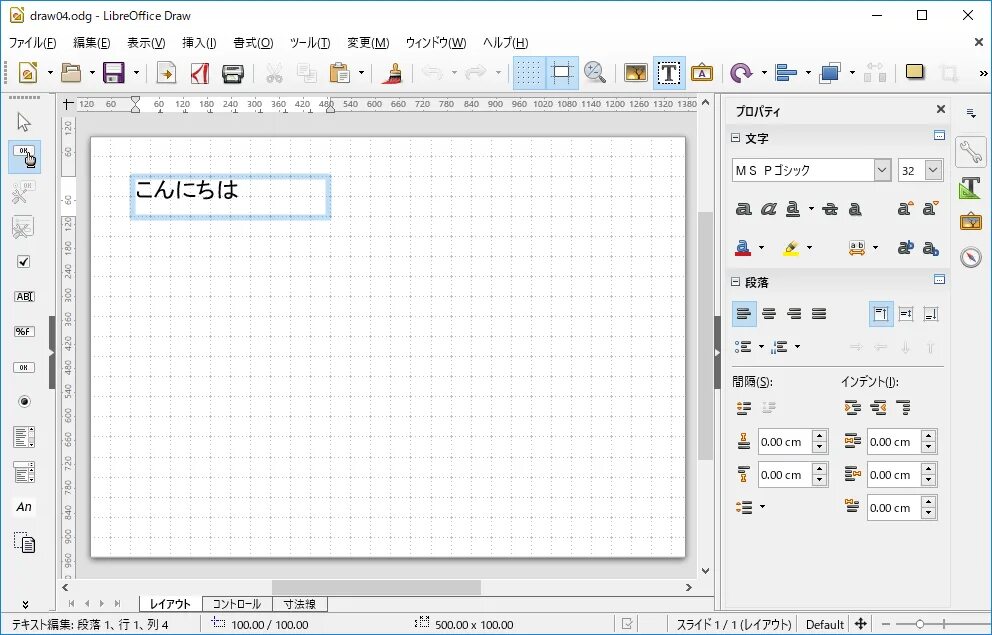Select the Text Box form control
Screen dimensions: 992x635
pos(24,297)
